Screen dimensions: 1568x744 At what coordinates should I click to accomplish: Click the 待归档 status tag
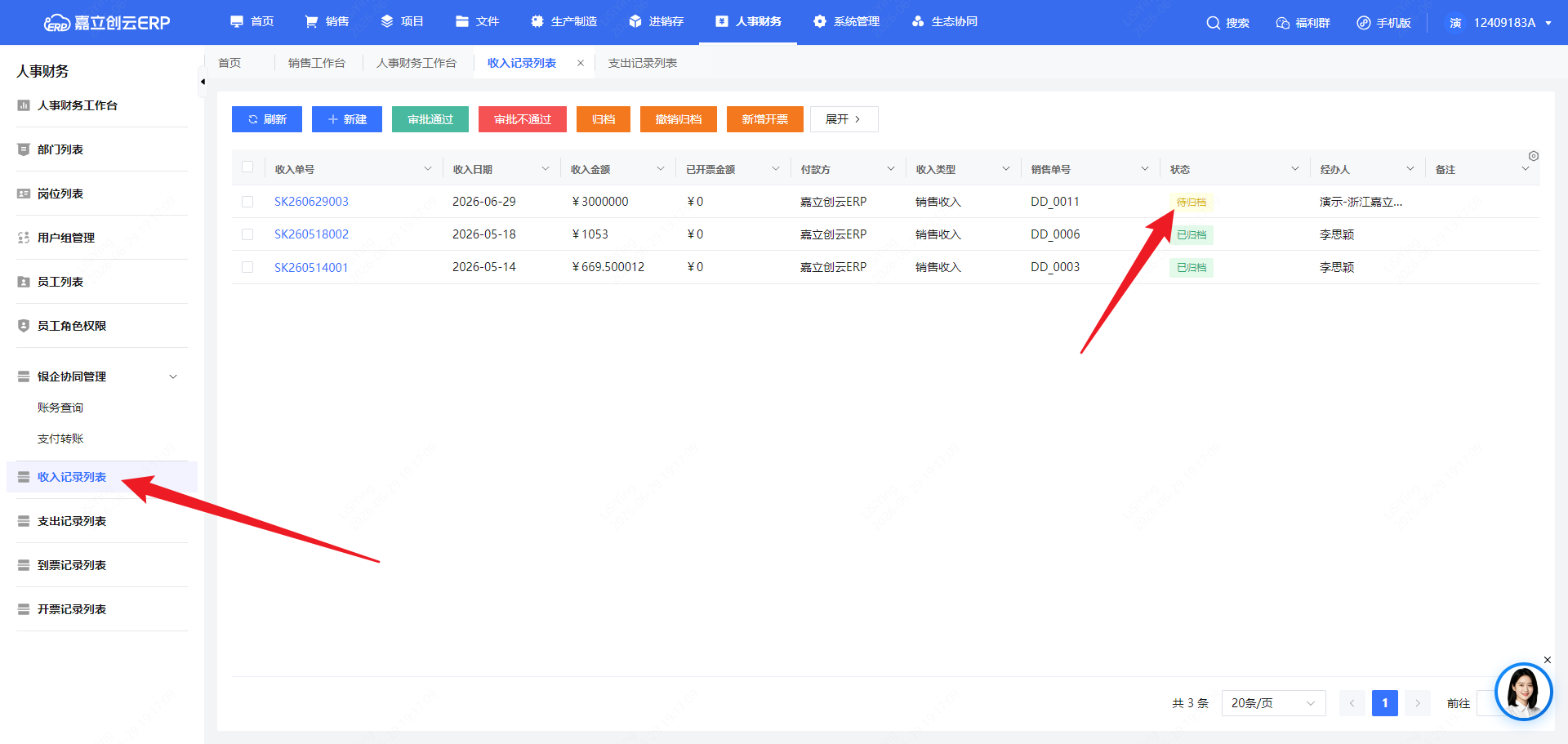click(1192, 202)
